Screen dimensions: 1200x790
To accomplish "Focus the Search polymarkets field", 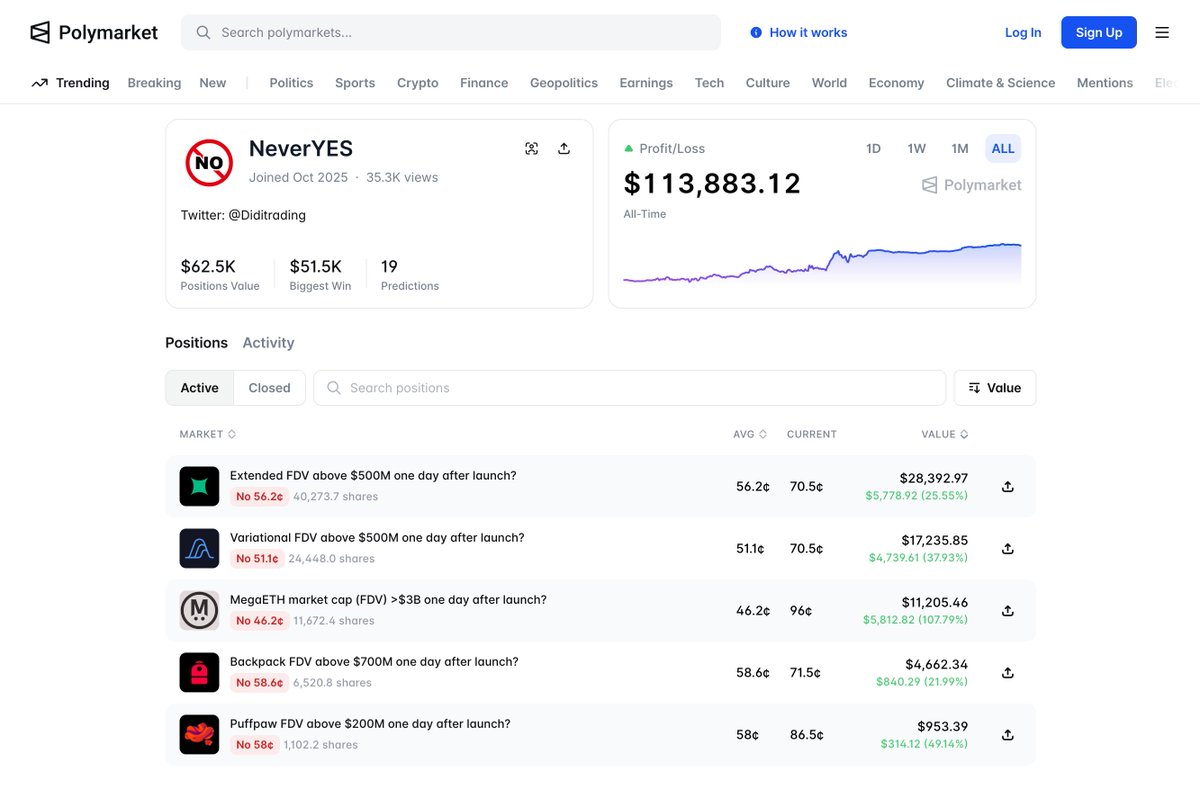I will tap(451, 32).
